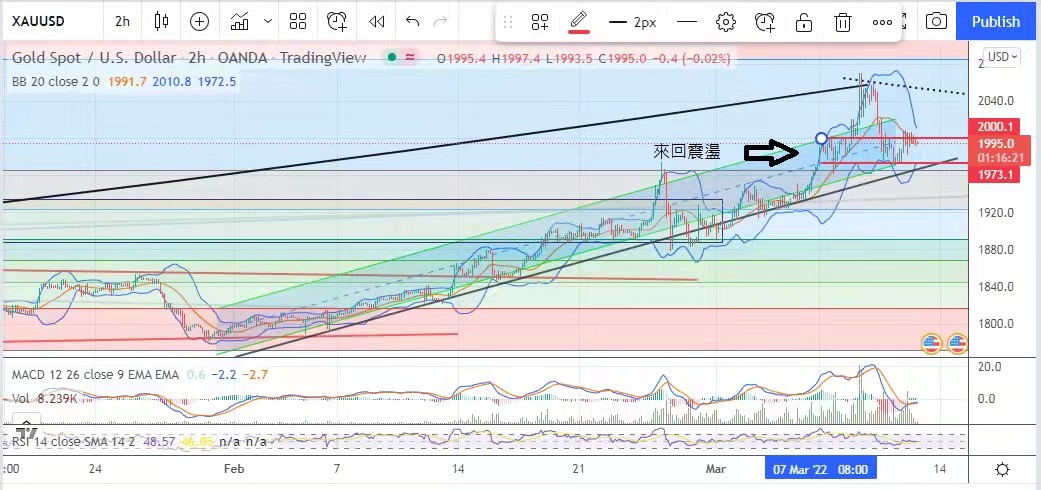Screen dimensions: 1041x490
Task: Open the 2h timeframe interval menu
Action: pyautogui.click(x=121, y=21)
